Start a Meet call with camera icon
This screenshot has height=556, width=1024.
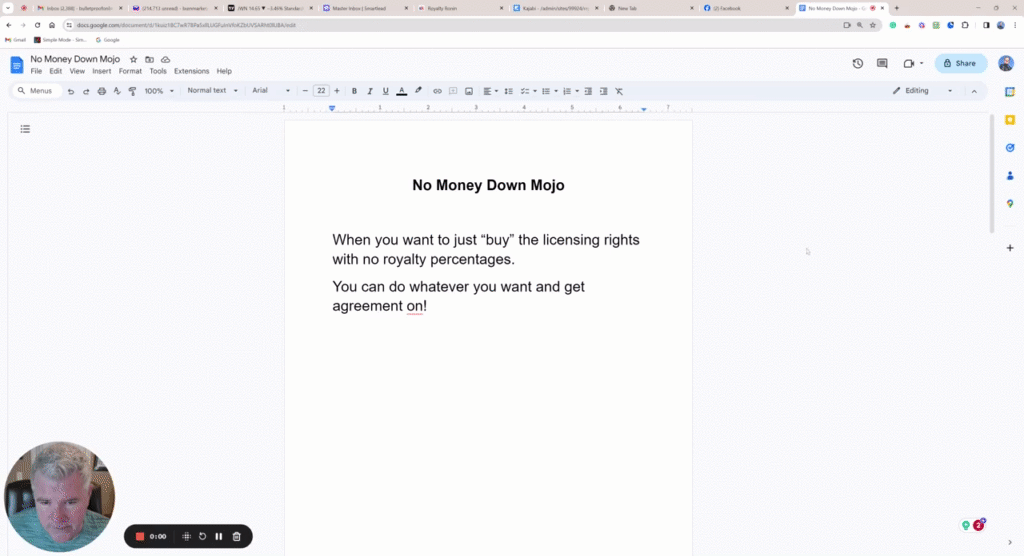tap(908, 63)
